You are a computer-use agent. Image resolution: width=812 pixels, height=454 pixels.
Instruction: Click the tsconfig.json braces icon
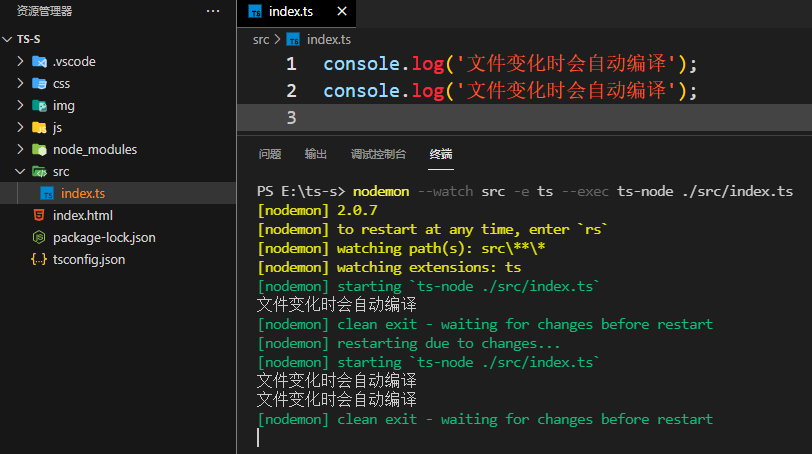[39, 259]
